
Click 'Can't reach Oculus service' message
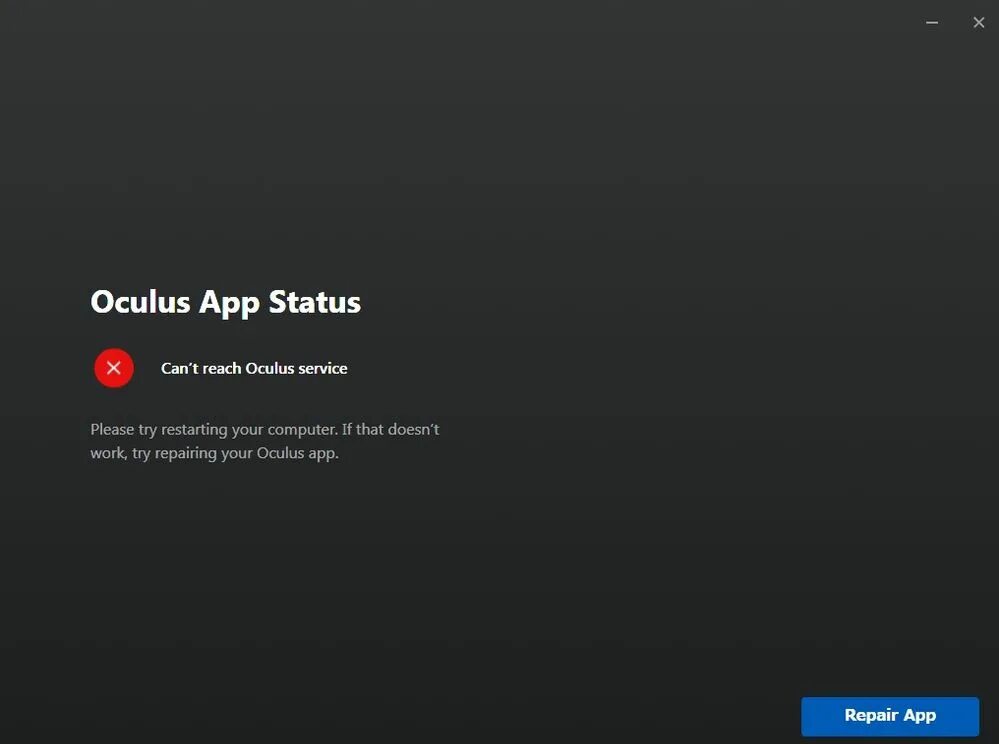tap(254, 369)
